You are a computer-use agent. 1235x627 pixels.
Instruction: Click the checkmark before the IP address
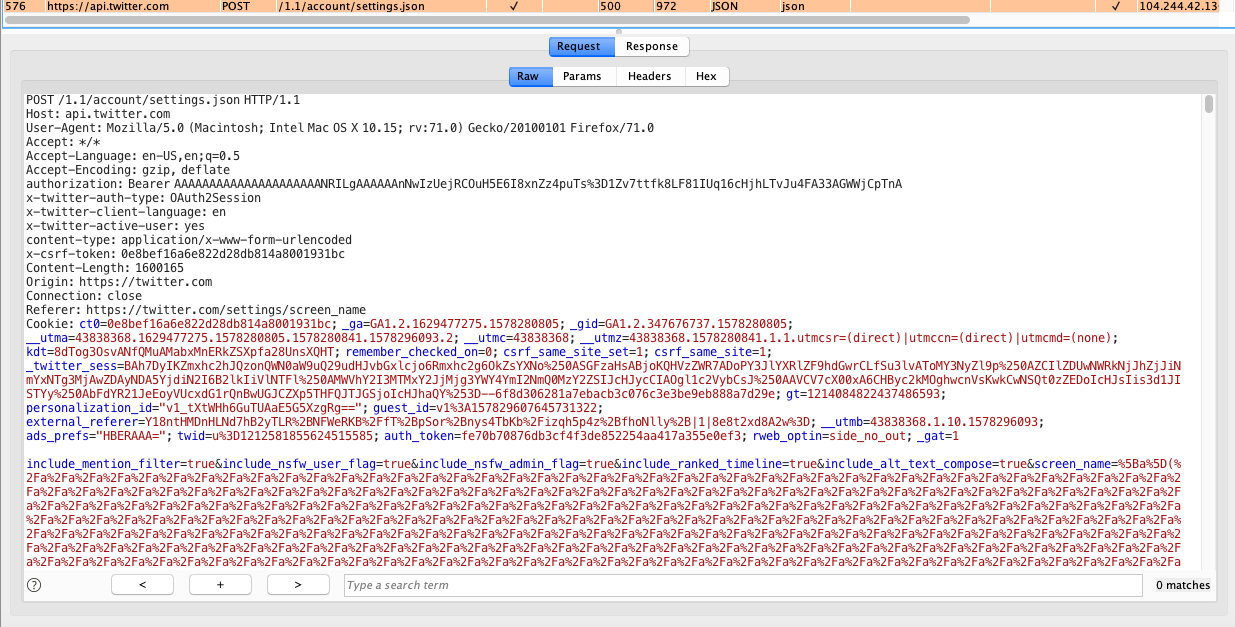tap(1116, 6)
